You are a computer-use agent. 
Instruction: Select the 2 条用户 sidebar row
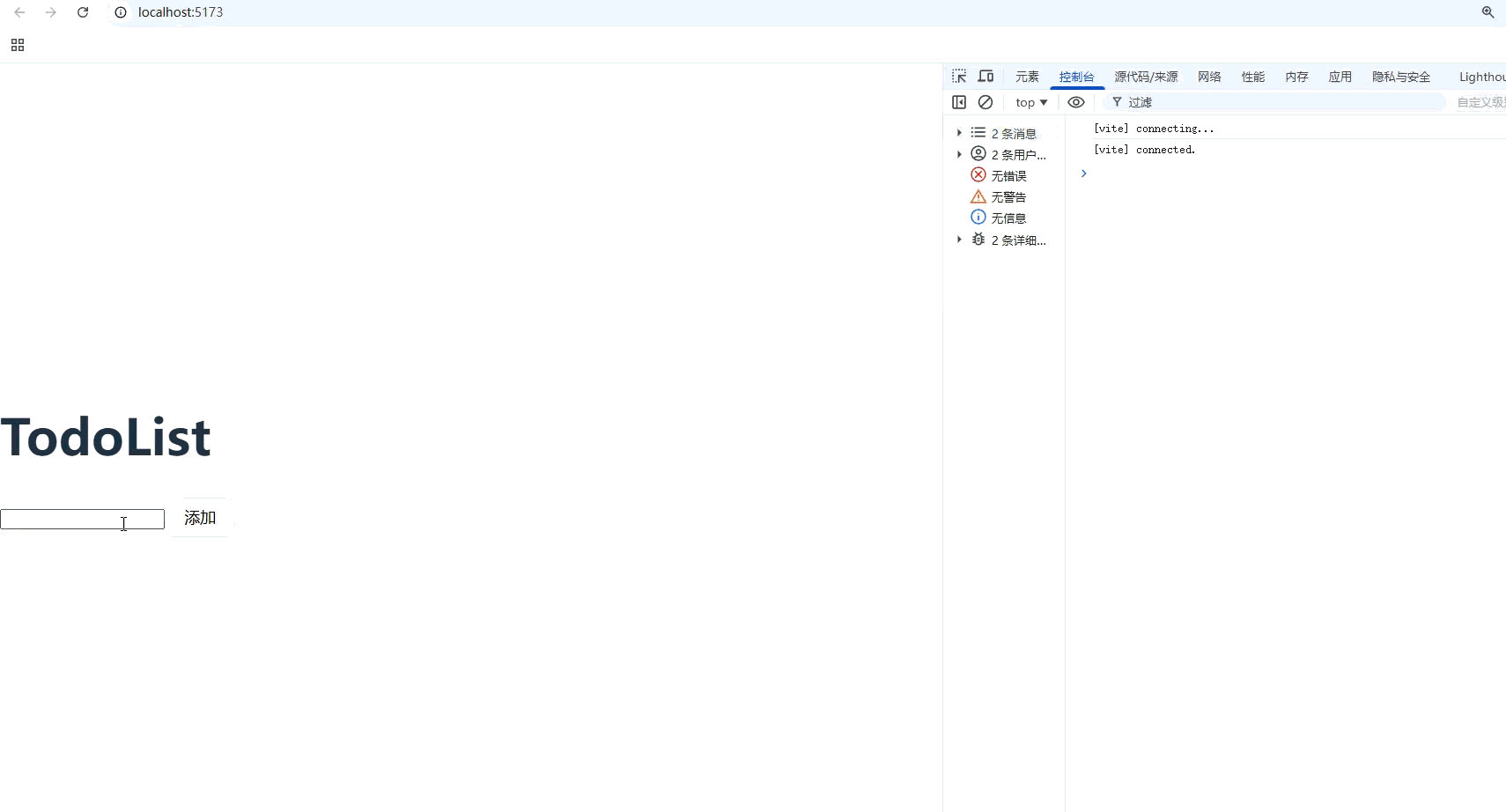[1004, 154]
